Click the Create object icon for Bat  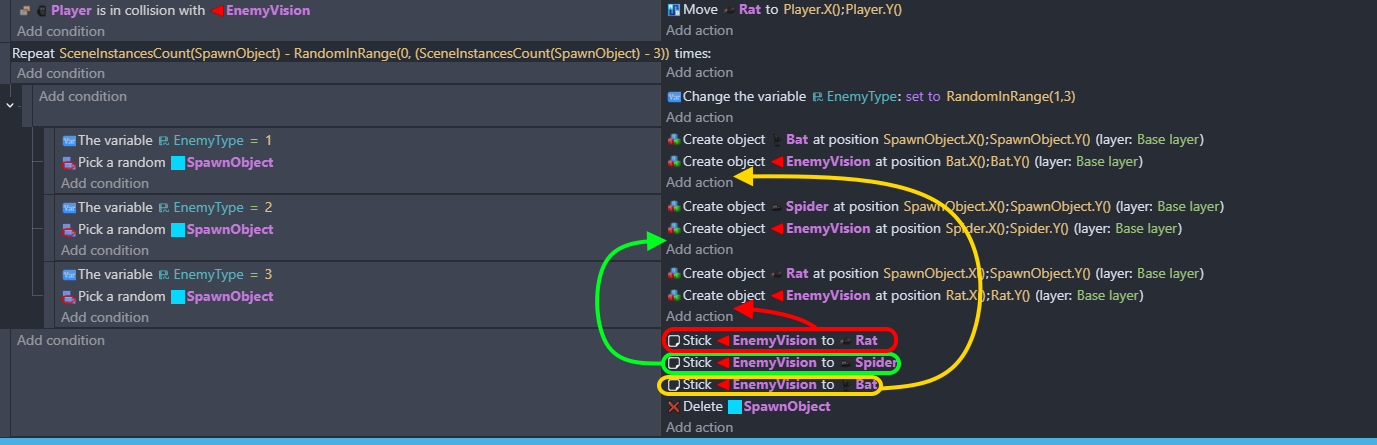[x=674, y=139]
